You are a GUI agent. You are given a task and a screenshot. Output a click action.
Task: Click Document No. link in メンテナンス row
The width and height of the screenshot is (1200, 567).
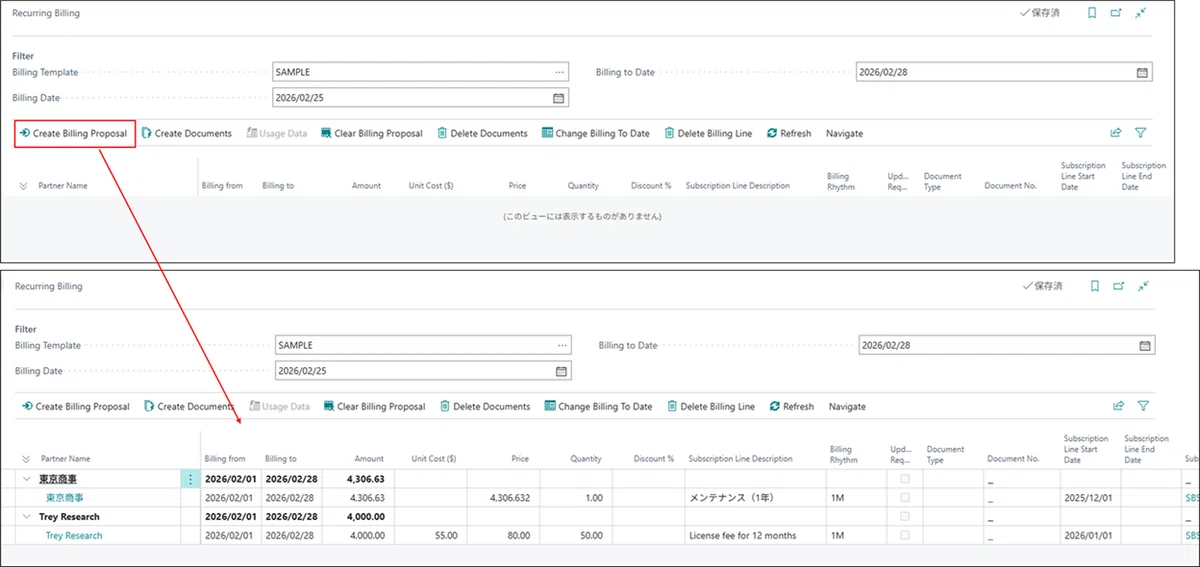991,498
